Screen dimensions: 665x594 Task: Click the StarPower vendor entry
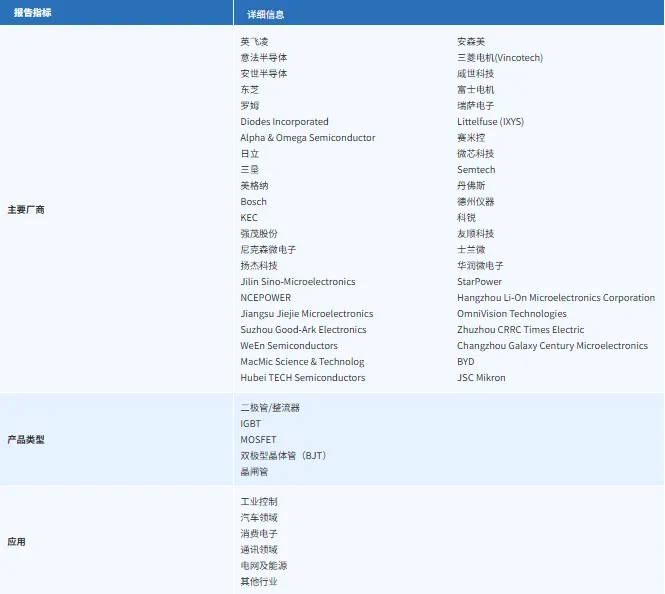coord(480,282)
